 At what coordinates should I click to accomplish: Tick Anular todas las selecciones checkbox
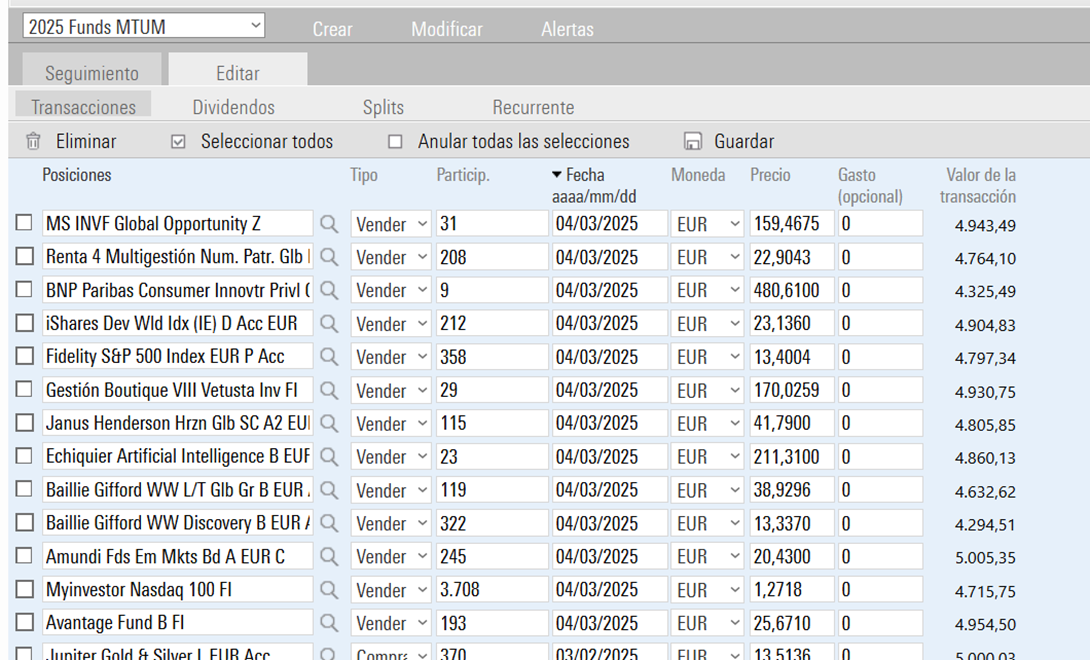click(395, 142)
